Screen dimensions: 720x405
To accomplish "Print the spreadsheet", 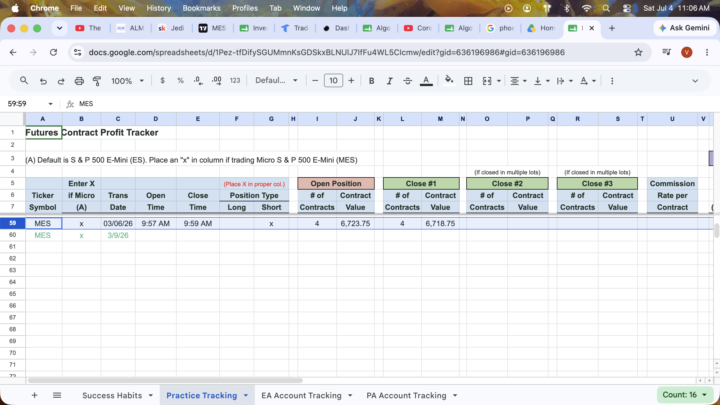I will (x=79, y=81).
